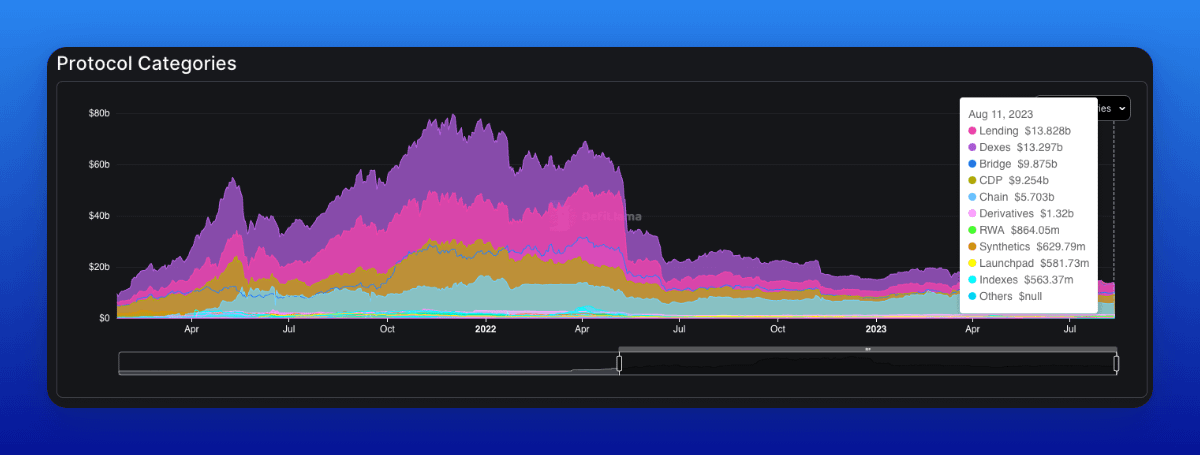Click the selected range move bar
The image size is (1200, 455).
tap(867, 349)
